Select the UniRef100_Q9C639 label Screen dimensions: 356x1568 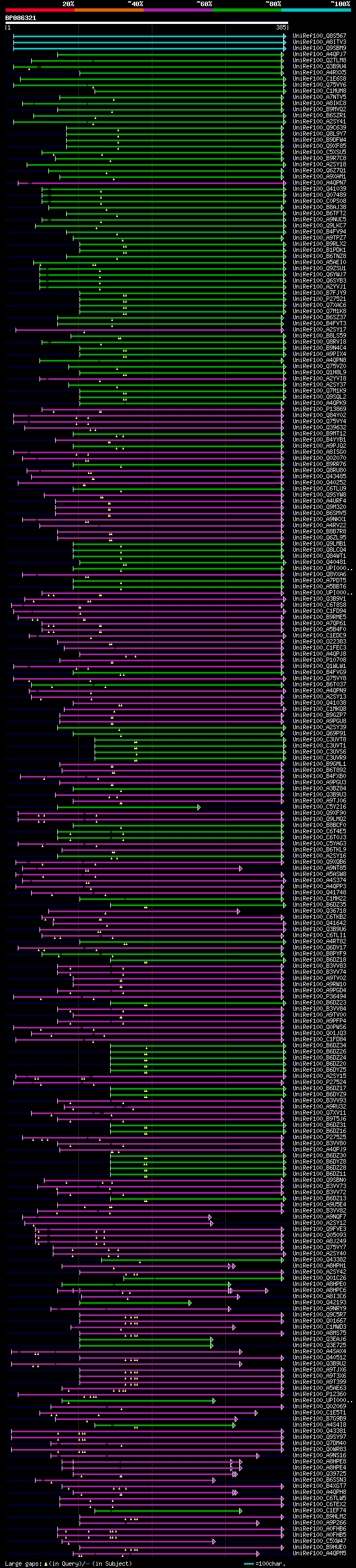pyautogui.click(x=319, y=128)
